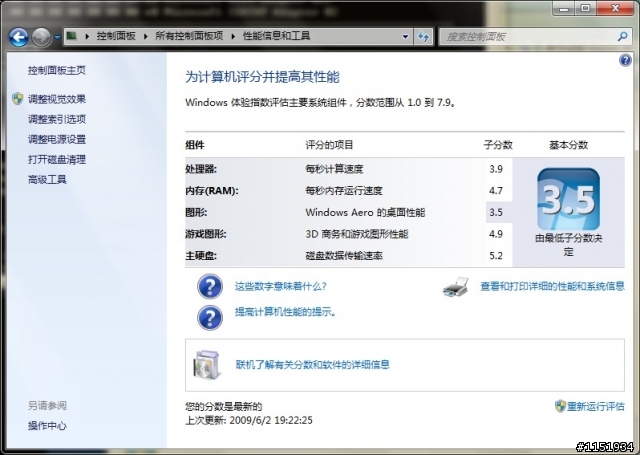Screen dimensions: 640x455
Task: Click question icon next to 这些数字意味着什么
Action: click(210, 286)
